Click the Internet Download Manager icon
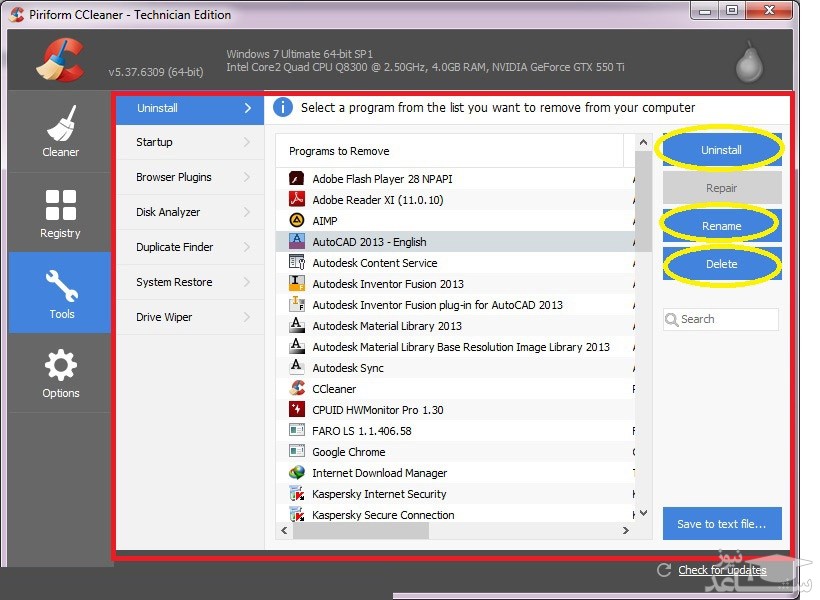This screenshot has width=820, height=600. pos(296,473)
